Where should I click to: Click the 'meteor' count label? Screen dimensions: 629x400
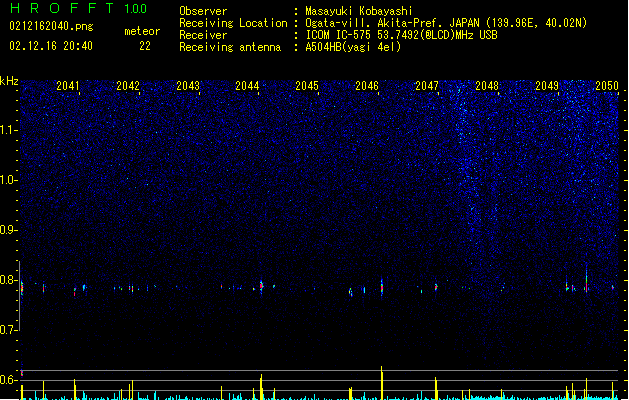pos(142,31)
